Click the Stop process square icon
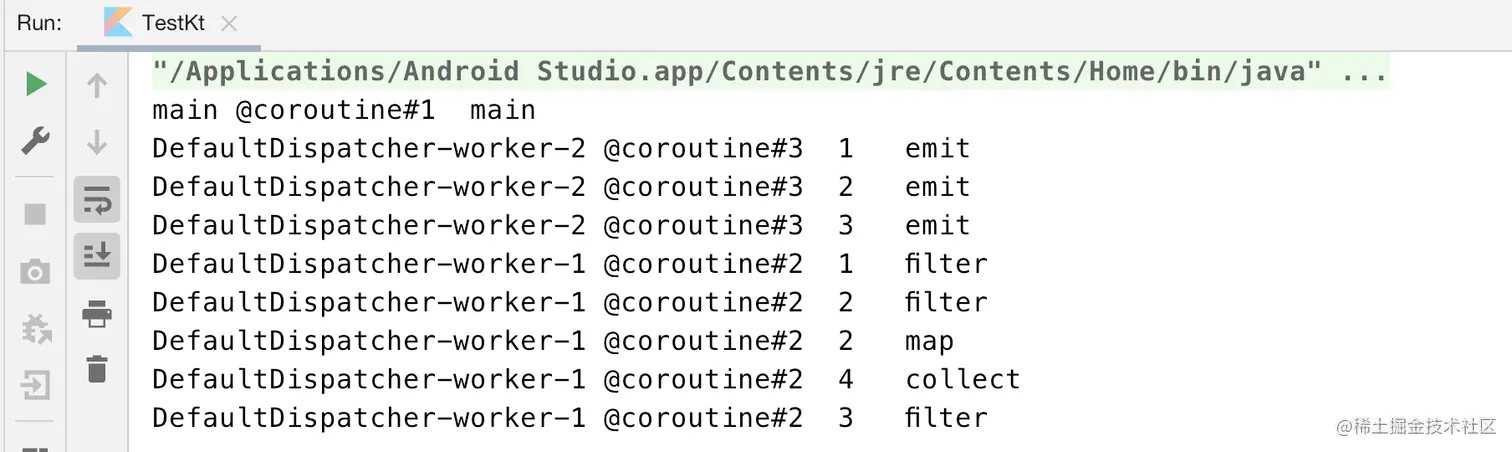This screenshot has height=452, width=1512. pos(36,214)
